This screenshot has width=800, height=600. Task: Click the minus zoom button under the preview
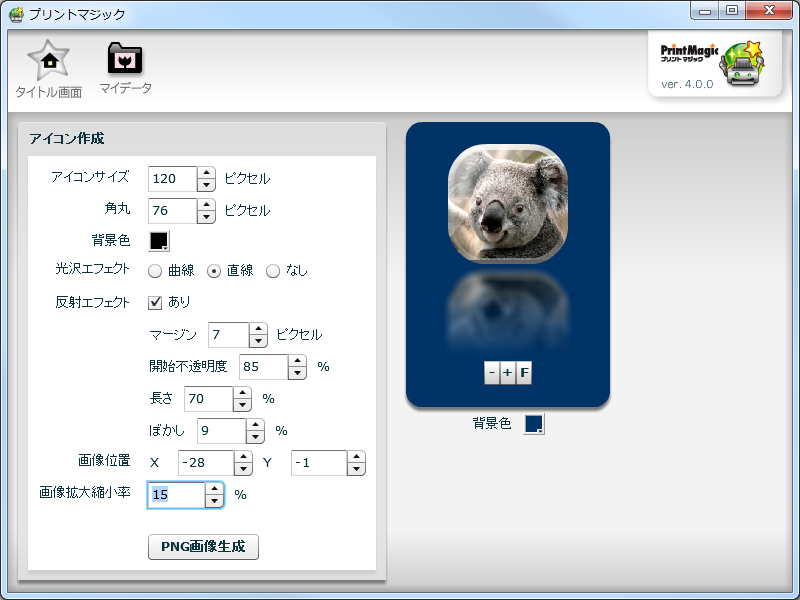point(493,372)
